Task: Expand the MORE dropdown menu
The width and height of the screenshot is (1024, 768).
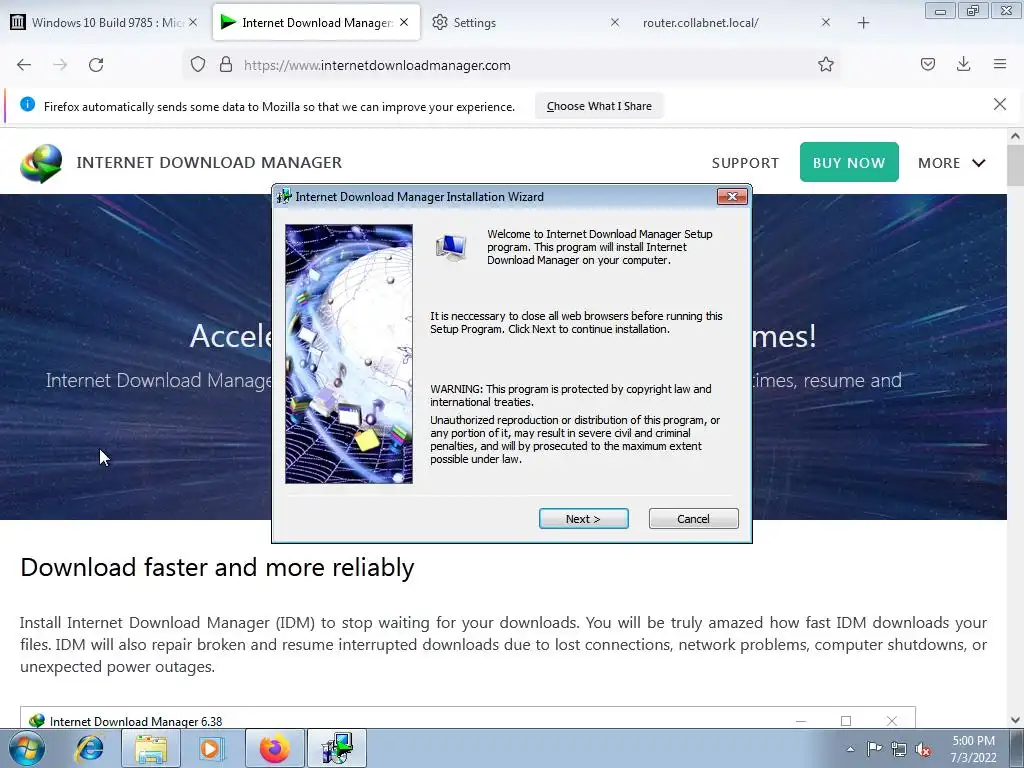Action: (x=952, y=163)
